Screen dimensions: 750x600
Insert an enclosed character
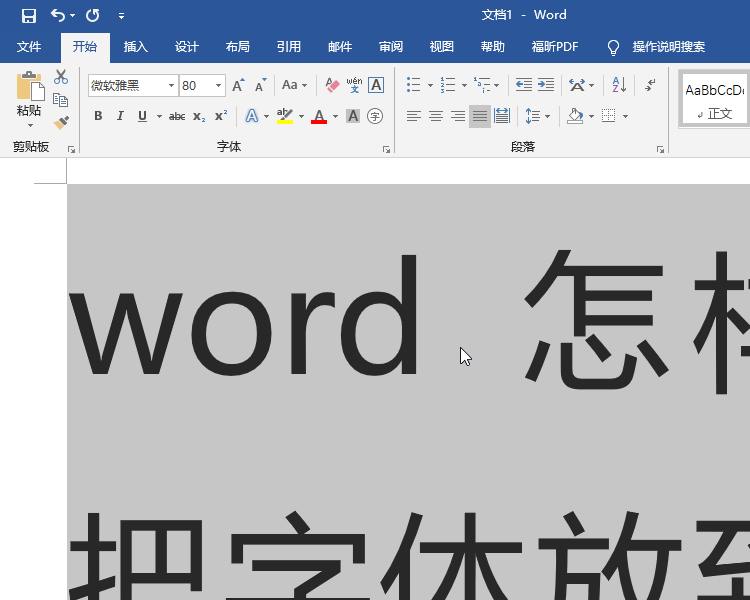tap(375, 116)
